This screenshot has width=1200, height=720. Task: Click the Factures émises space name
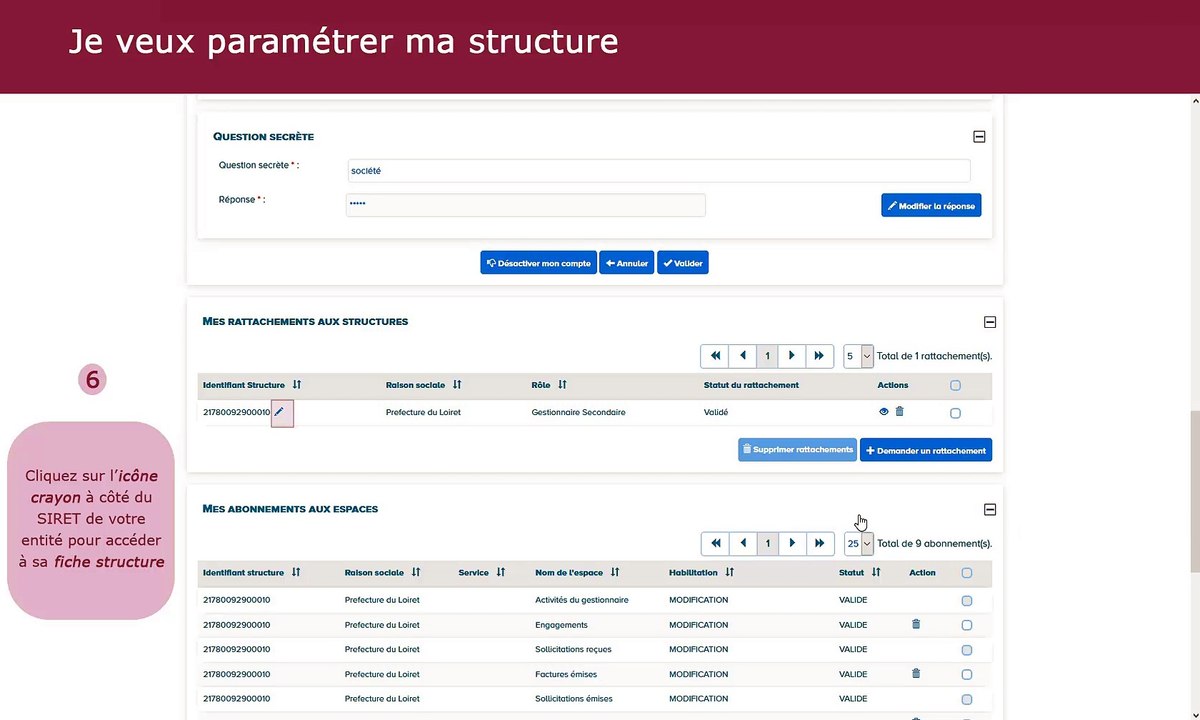pos(566,674)
